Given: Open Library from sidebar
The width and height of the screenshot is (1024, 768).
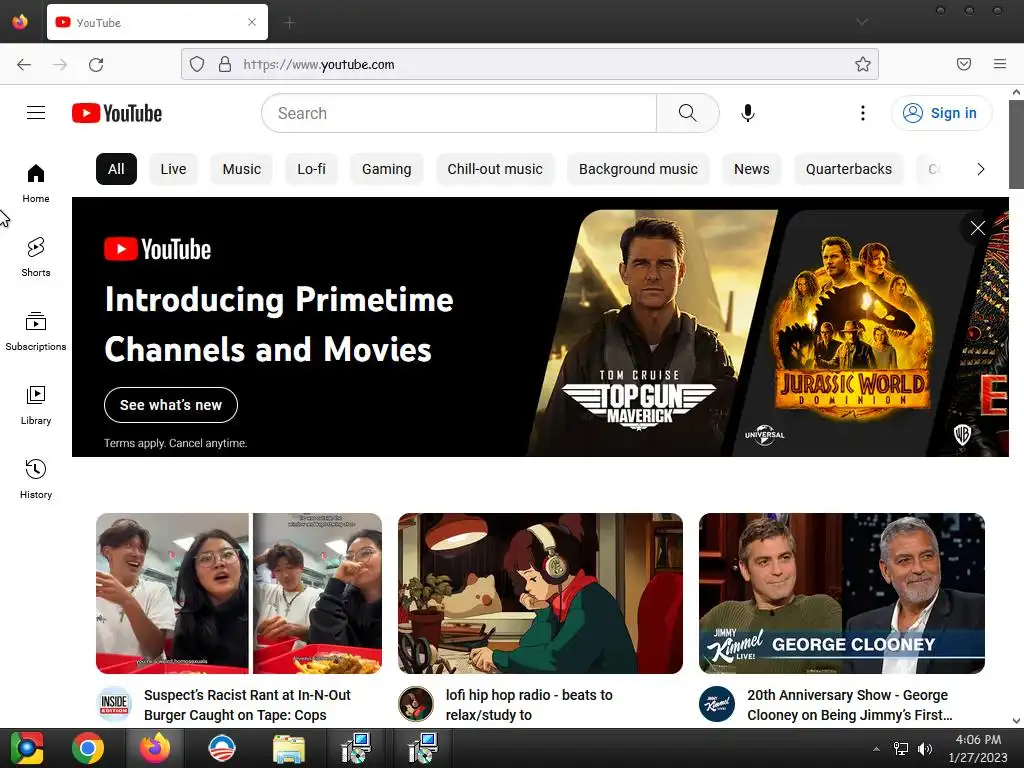Looking at the screenshot, I should pyautogui.click(x=36, y=406).
